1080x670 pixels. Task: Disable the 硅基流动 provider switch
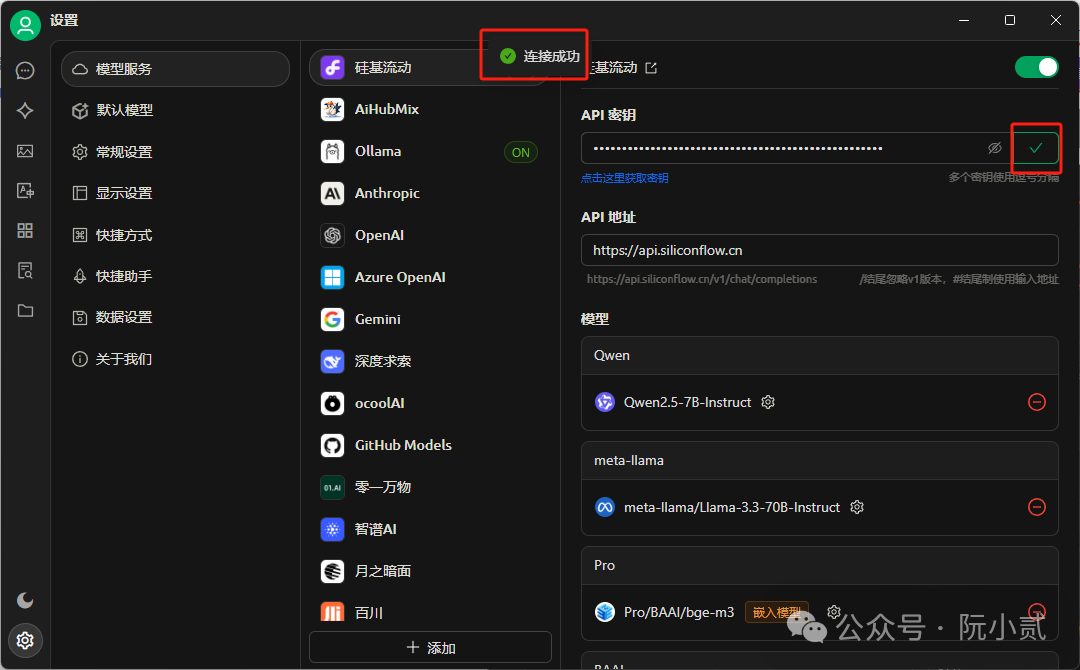(1037, 67)
